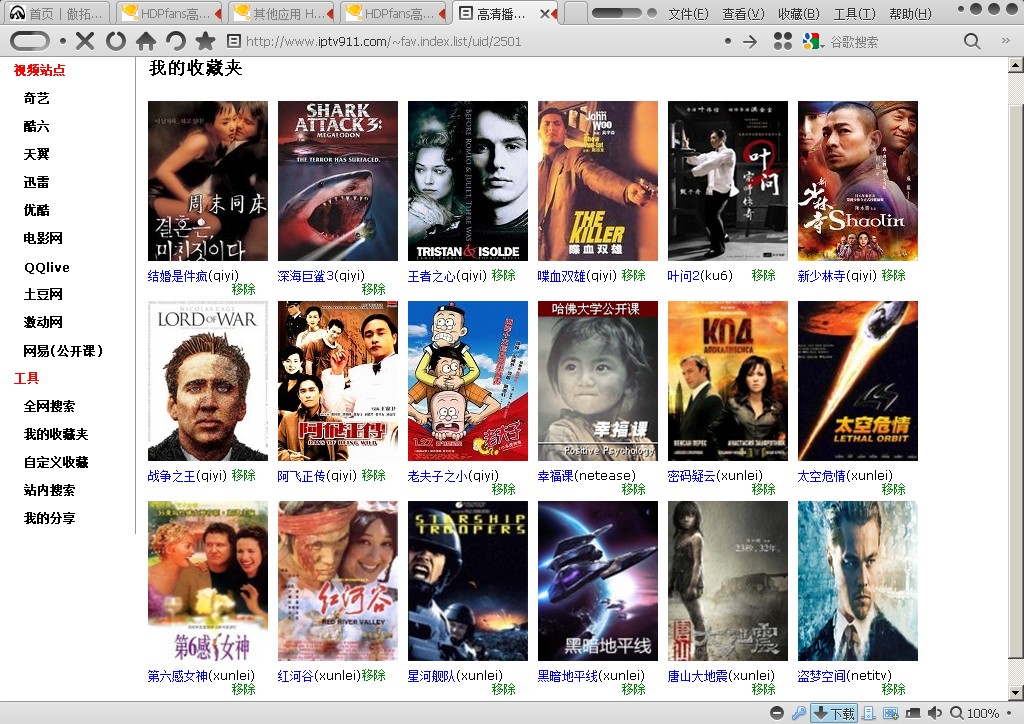
Task: Go to the browser home page icon
Action: (146, 42)
